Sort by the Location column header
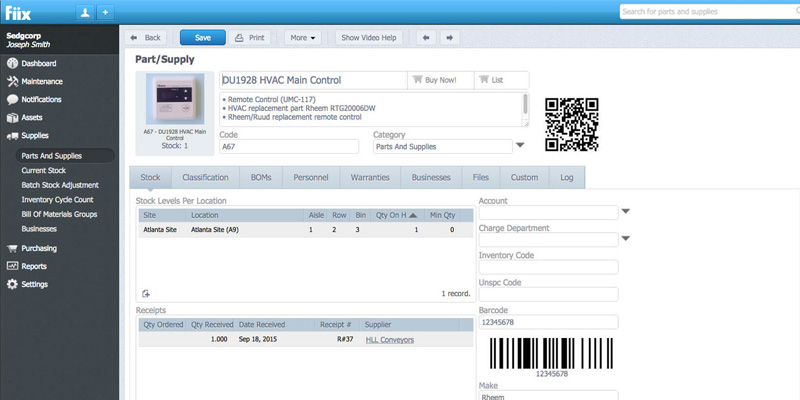The height and width of the screenshot is (400, 800). pos(245,215)
